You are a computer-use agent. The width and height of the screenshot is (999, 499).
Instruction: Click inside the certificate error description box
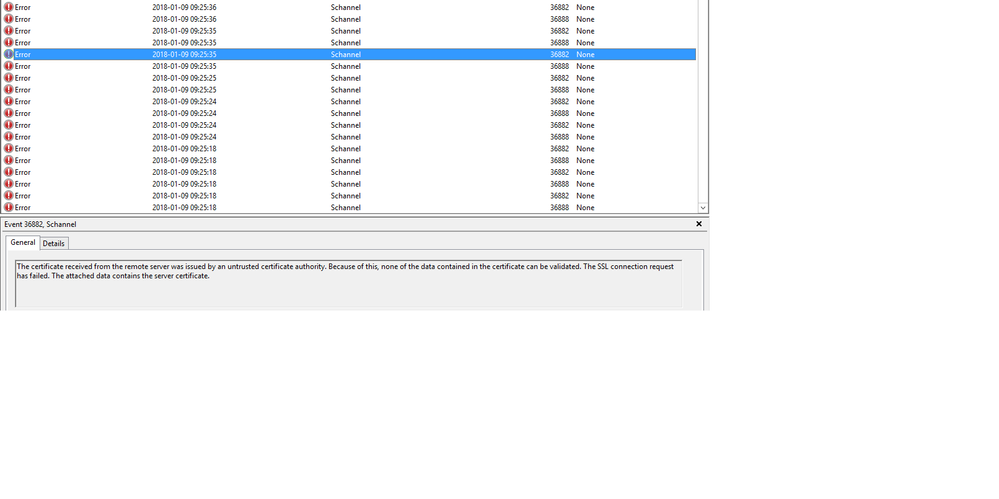tap(349, 284)
